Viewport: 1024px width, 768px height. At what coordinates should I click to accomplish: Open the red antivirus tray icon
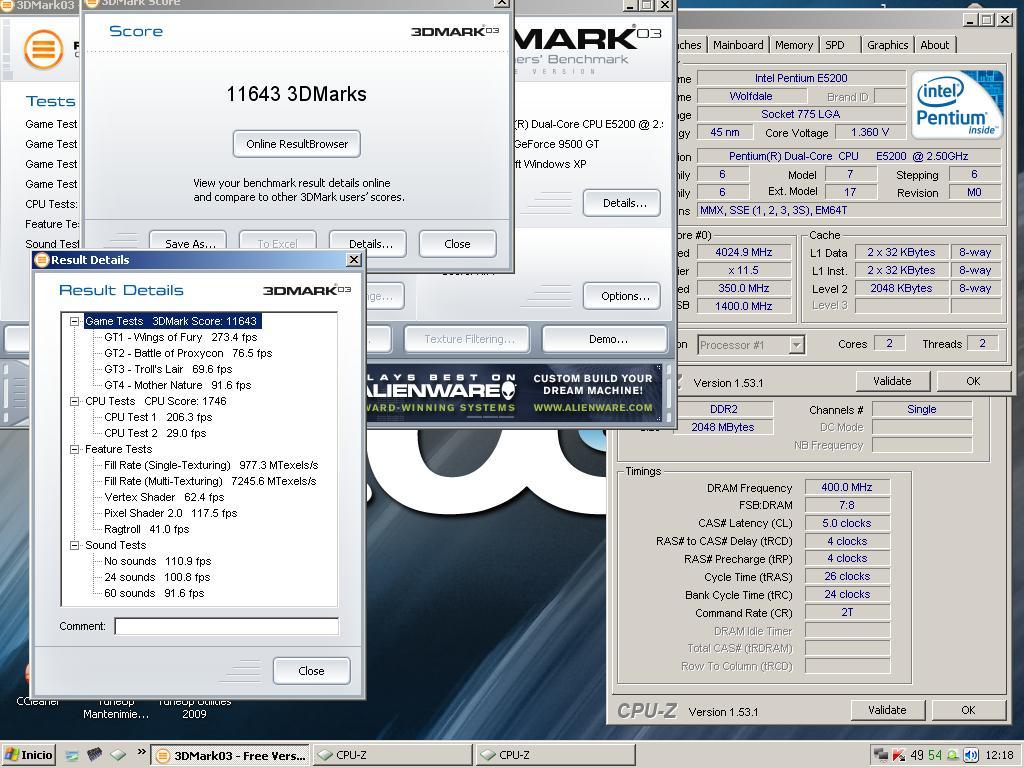(x=899, y=756)
